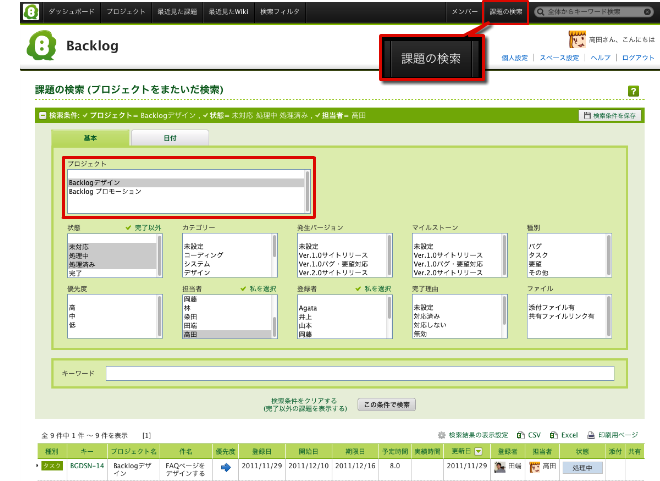Viewport: 660px width, 481px height.
Task: Switch to the 日付 tab
Action: (170, 138)
